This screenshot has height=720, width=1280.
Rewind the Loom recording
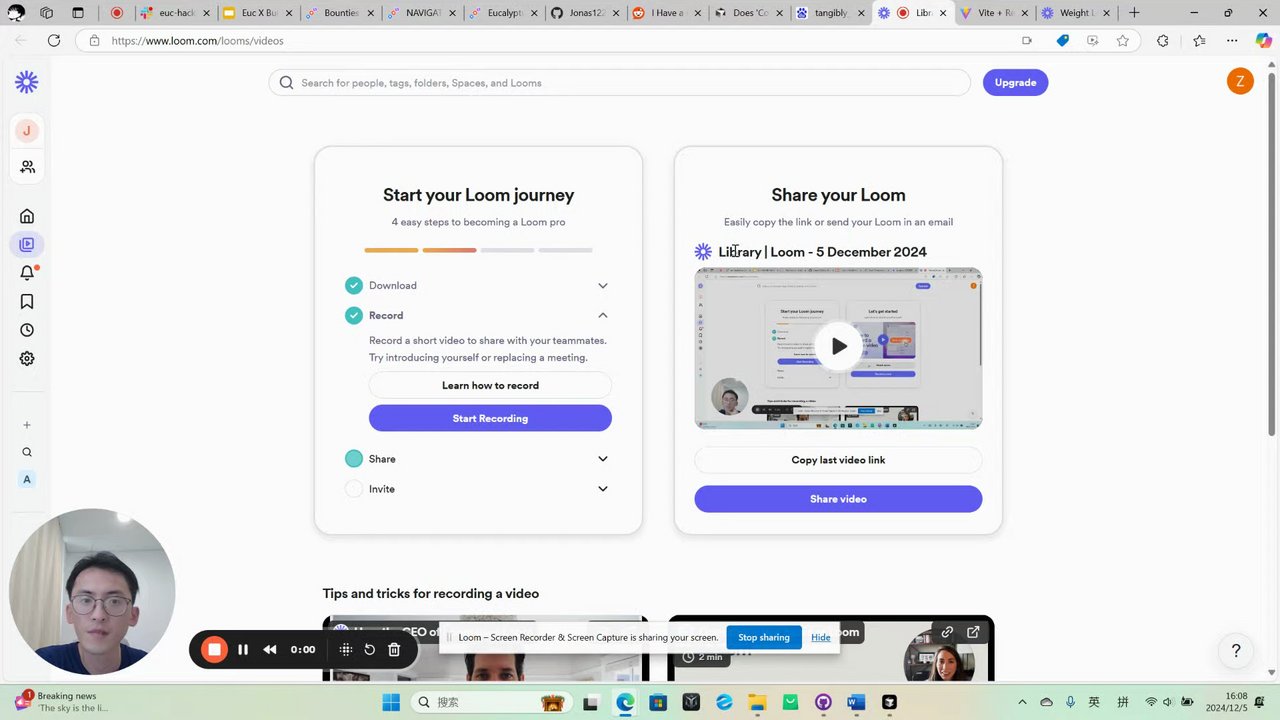pos(269,649)
